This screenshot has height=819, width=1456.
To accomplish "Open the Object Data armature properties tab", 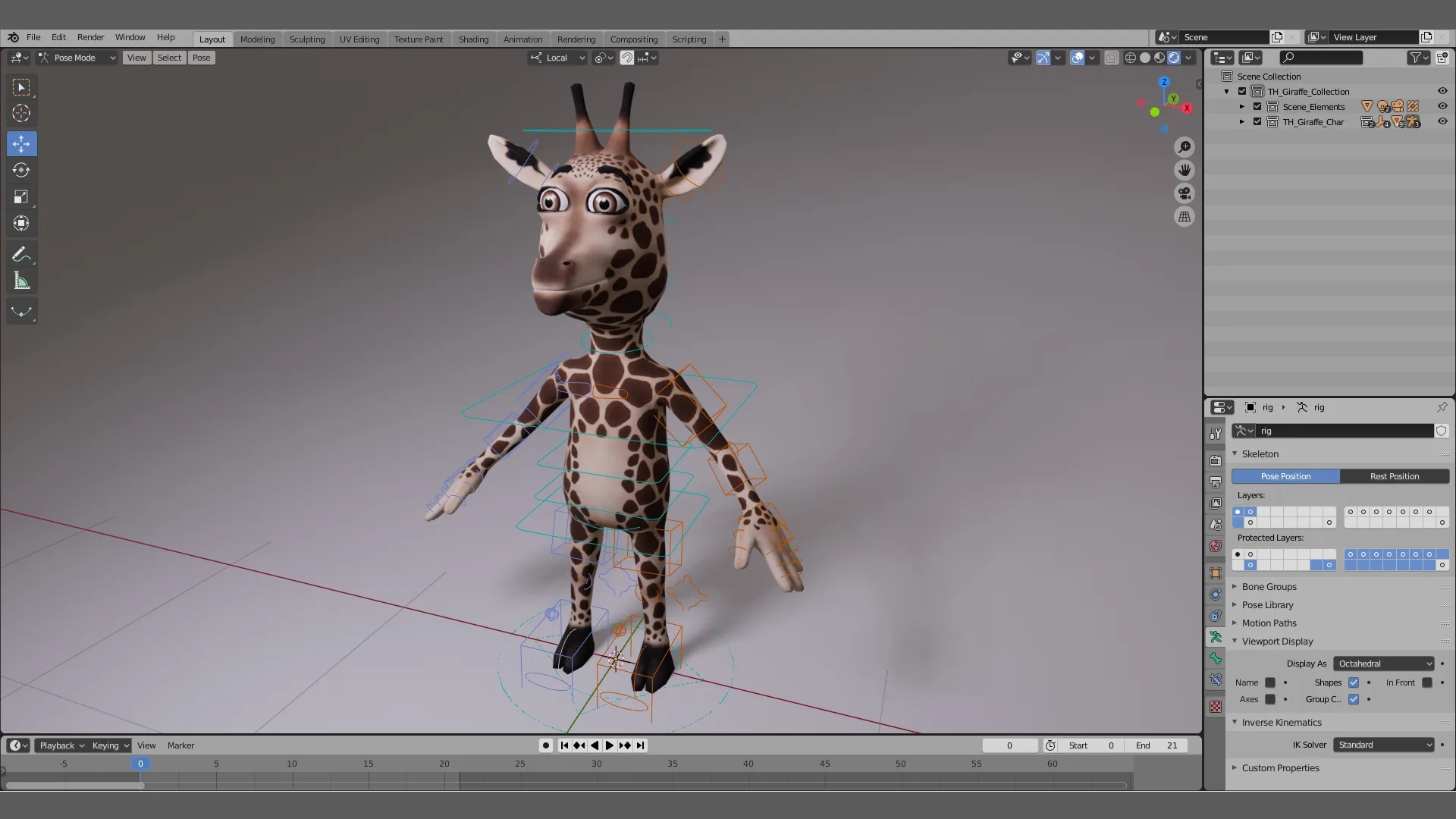I will coord(1216,637).
